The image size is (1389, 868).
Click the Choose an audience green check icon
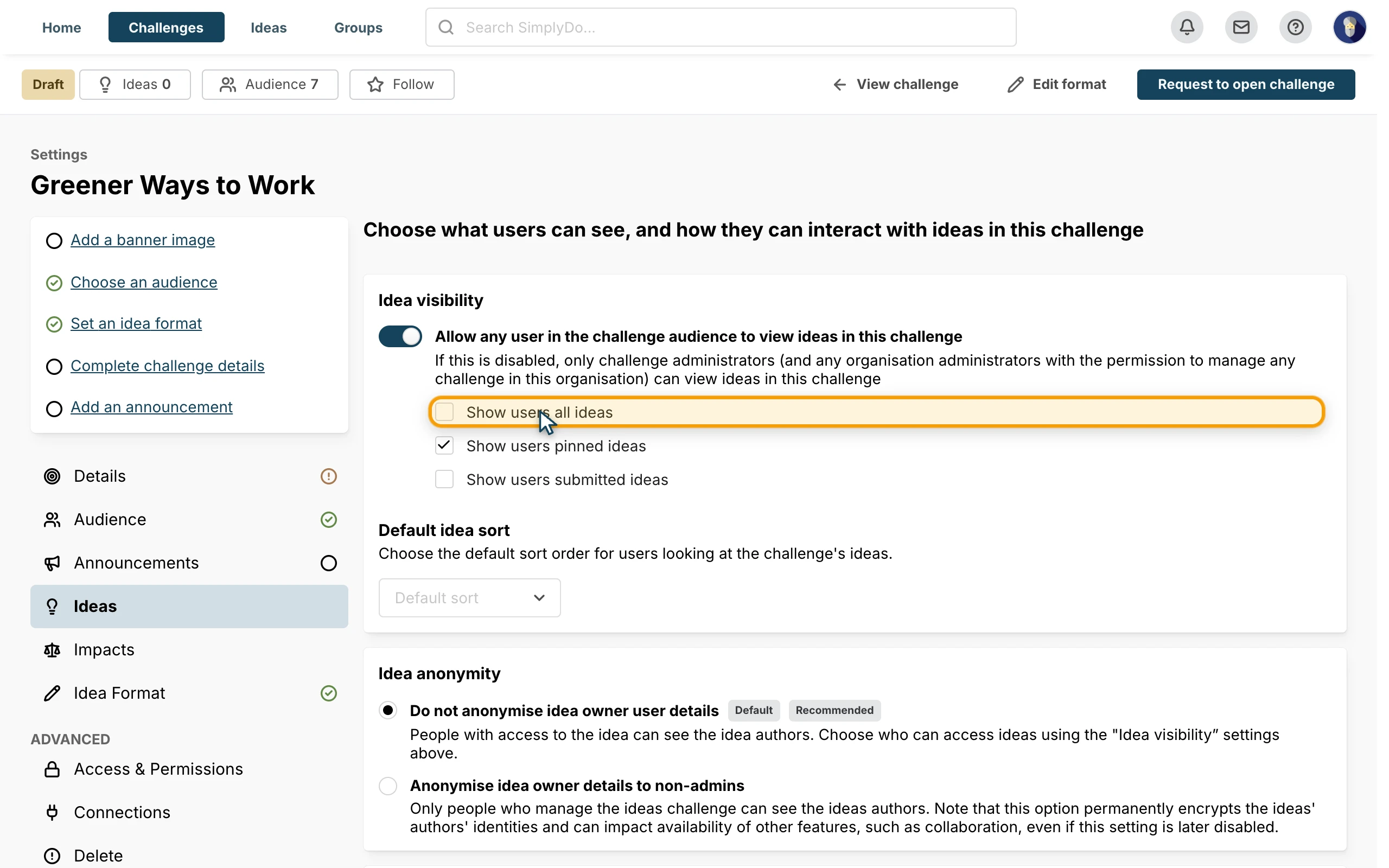[54, 283]
